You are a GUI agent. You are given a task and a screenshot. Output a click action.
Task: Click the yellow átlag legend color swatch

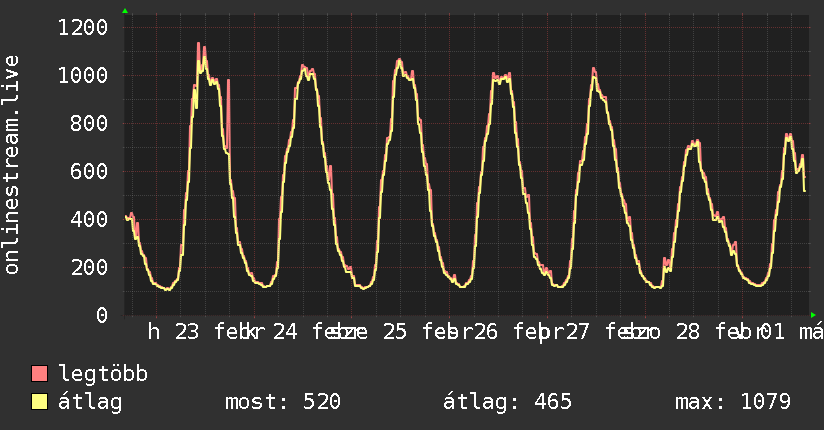tap(40, 402)
